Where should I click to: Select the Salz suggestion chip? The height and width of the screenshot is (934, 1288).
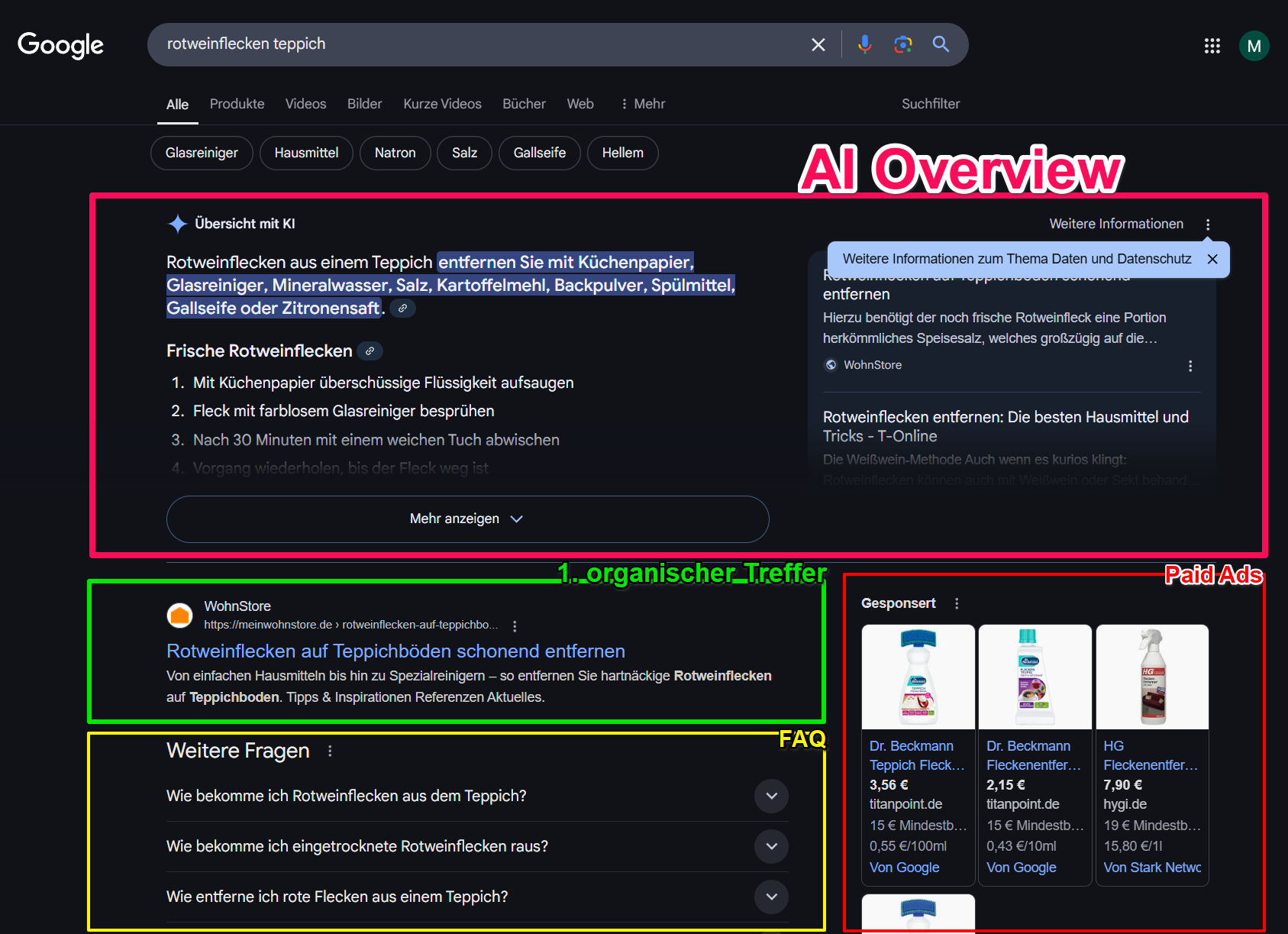pos(464,153)
